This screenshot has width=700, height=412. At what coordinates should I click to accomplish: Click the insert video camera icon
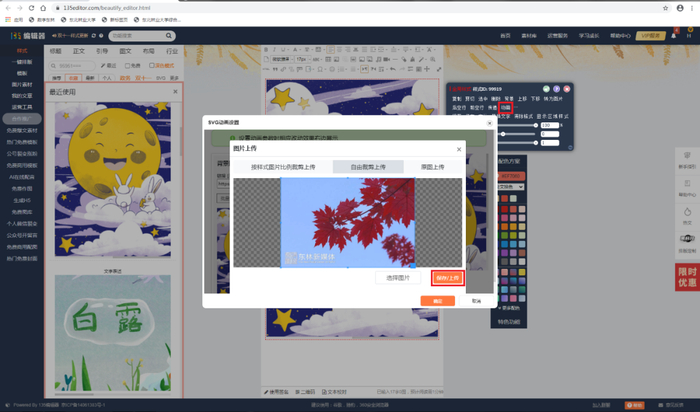[x=387, y=59]
